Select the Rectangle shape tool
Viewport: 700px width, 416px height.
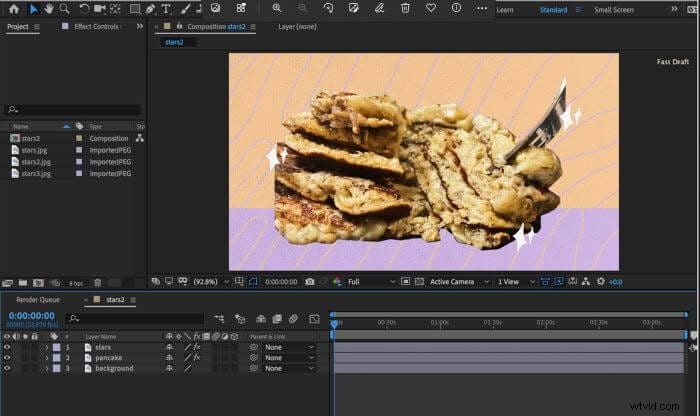(x=134, y=8)
